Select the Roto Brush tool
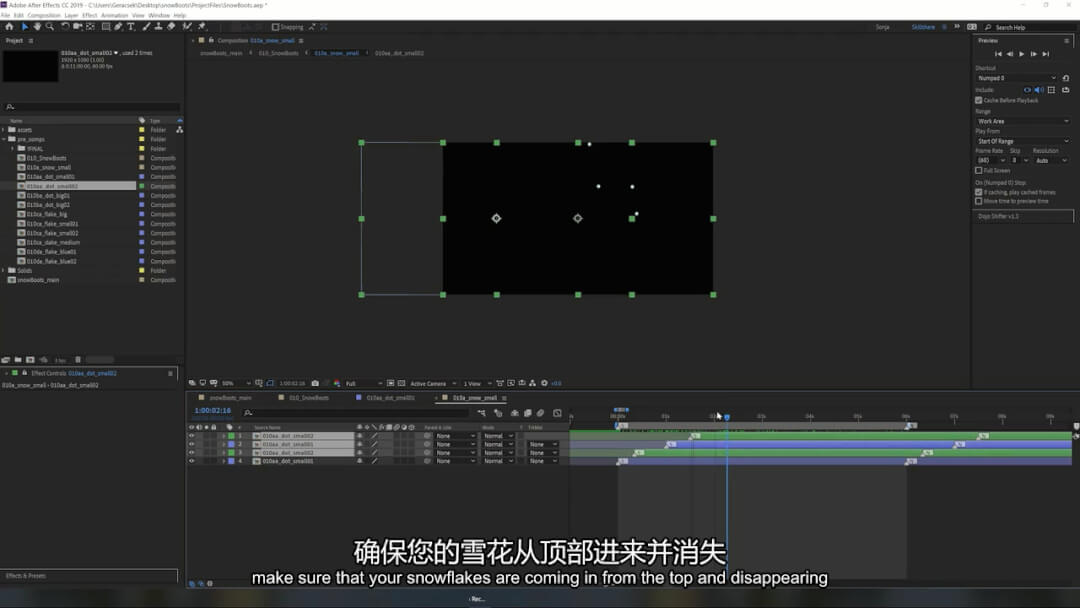The width and height of the screenshot is (1080, 608). click(x=187, y=27)
